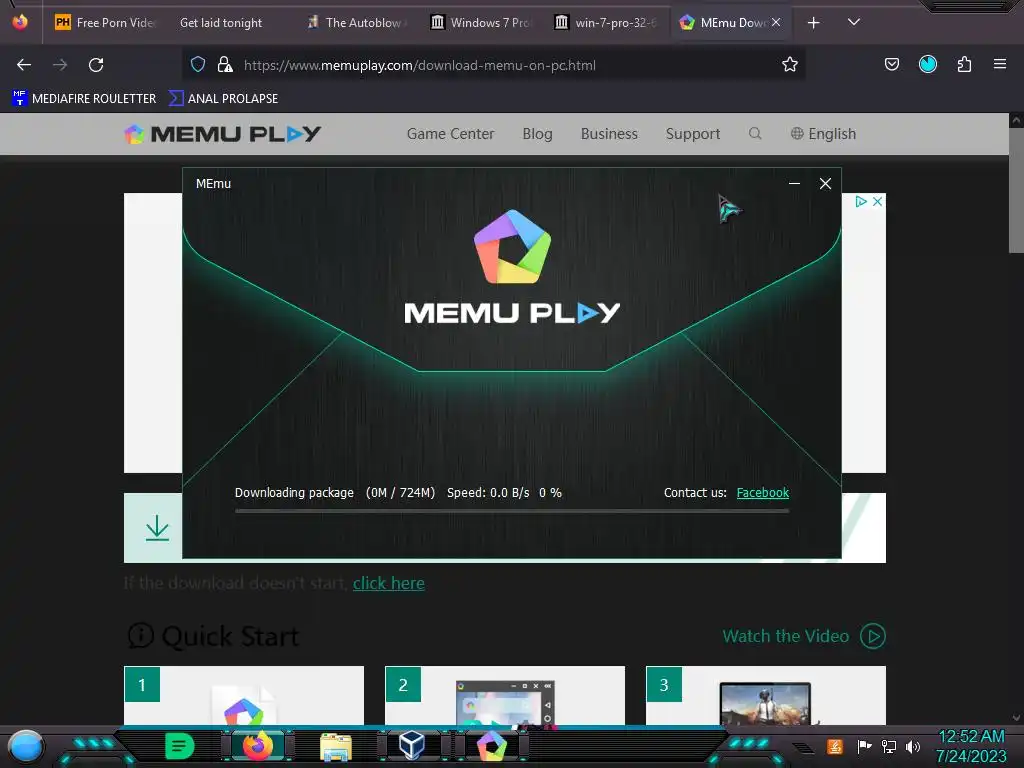This screenshot has width=1024, height=768.
Task: Click the website search magnifier icon
Action: pyautogui.click(x=755, y=133)
